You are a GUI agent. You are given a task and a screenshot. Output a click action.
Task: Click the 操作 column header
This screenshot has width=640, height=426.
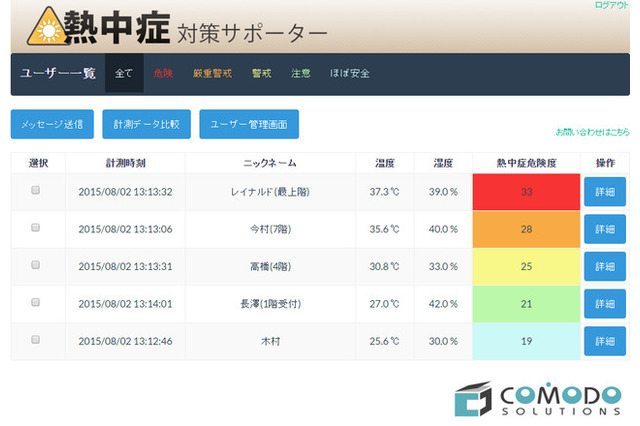pos(605,163)
